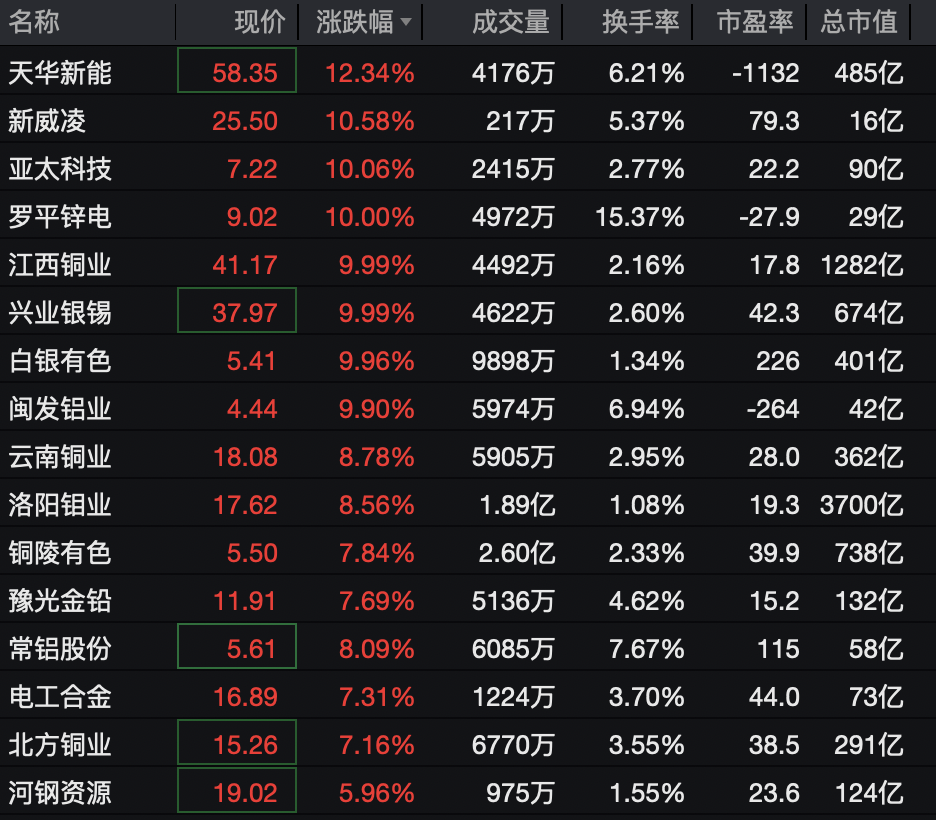Sort by the 成交量 column header
The width and height of the screenshot is (936, 820).
(511, 22)
